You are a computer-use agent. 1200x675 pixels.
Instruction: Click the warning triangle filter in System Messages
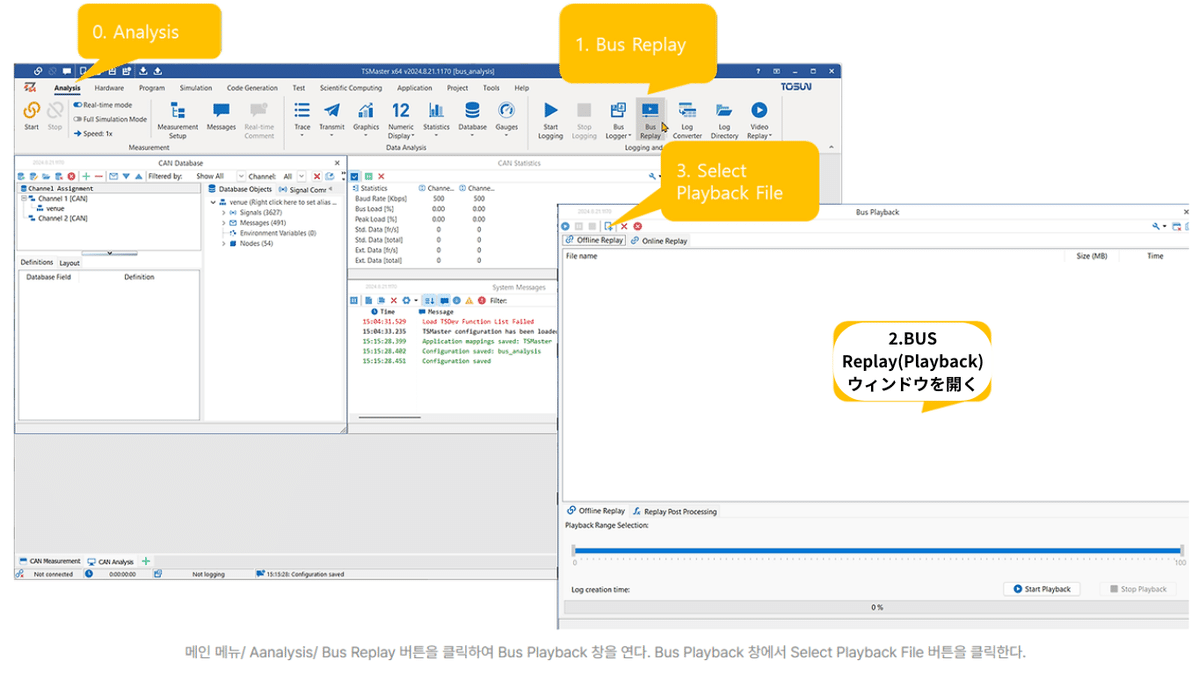[x=469, y=300]
